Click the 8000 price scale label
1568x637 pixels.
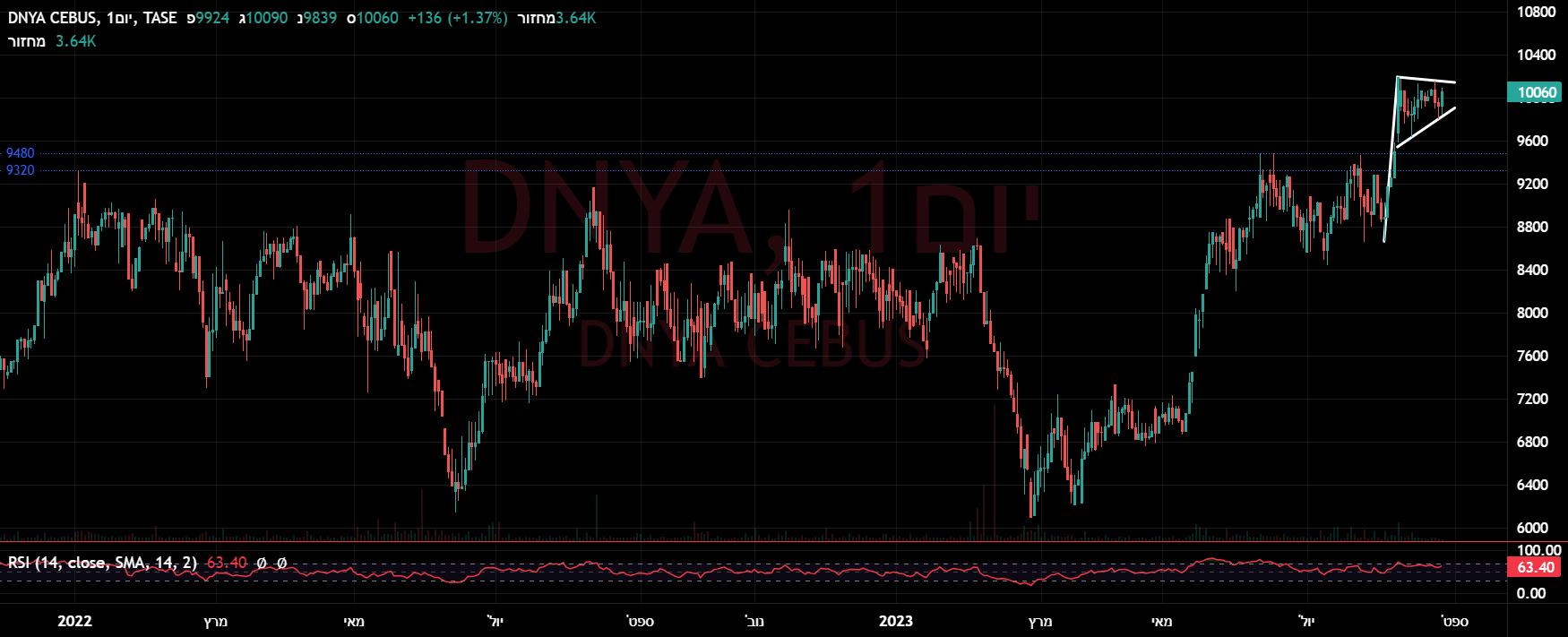pyautogui.click(x=1532, y=313)
